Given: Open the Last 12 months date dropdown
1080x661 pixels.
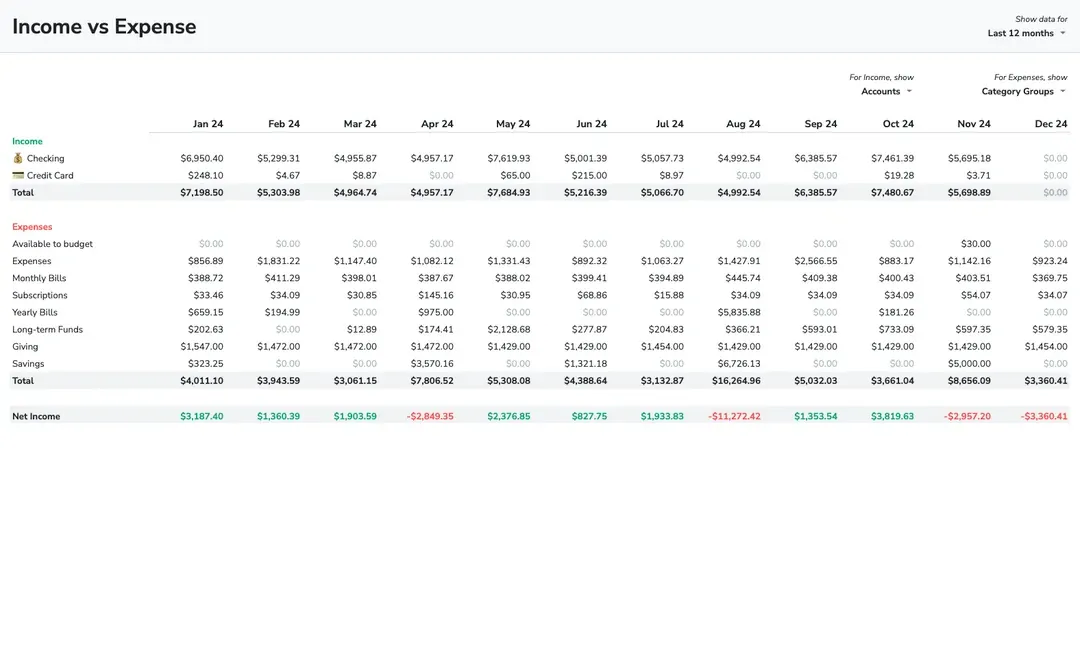Looking at the screenshot, I should tap(1026, 33).
